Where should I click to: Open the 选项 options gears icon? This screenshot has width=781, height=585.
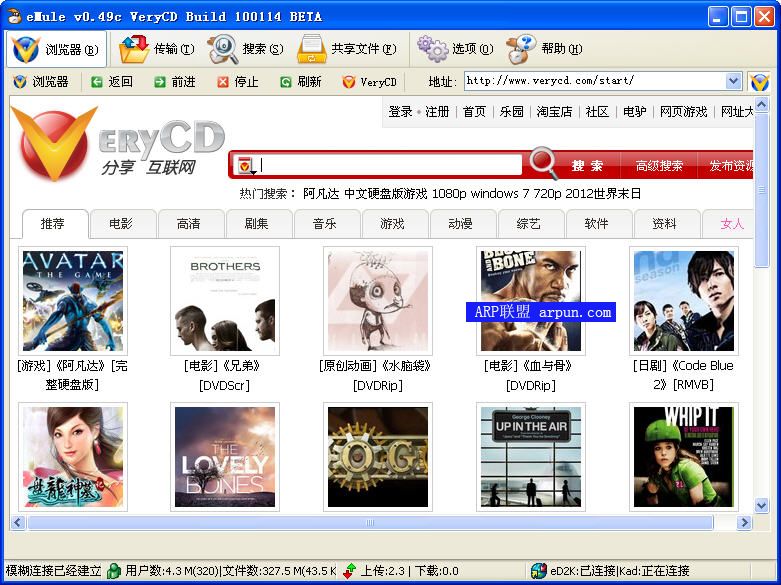point(432,49)
